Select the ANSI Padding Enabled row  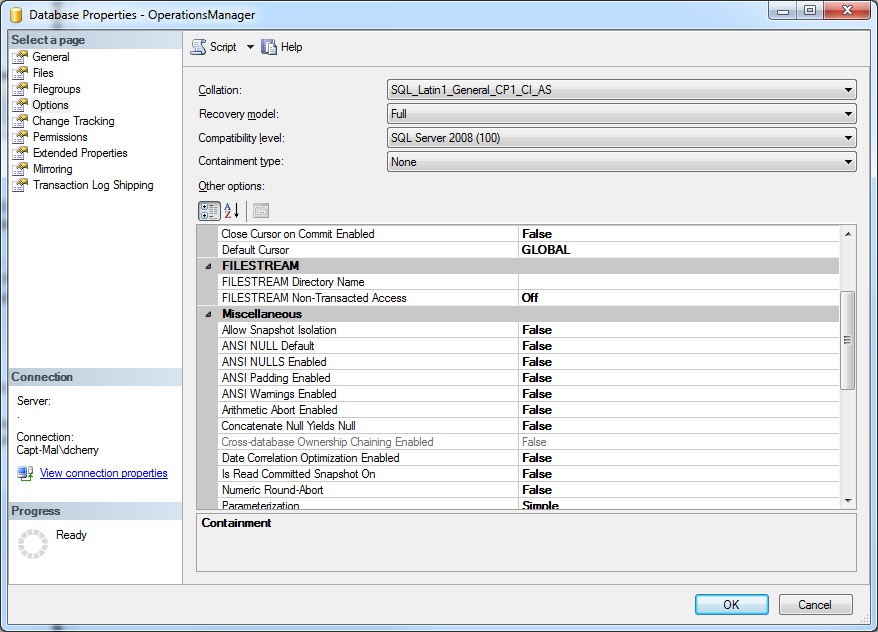(529, 378)
